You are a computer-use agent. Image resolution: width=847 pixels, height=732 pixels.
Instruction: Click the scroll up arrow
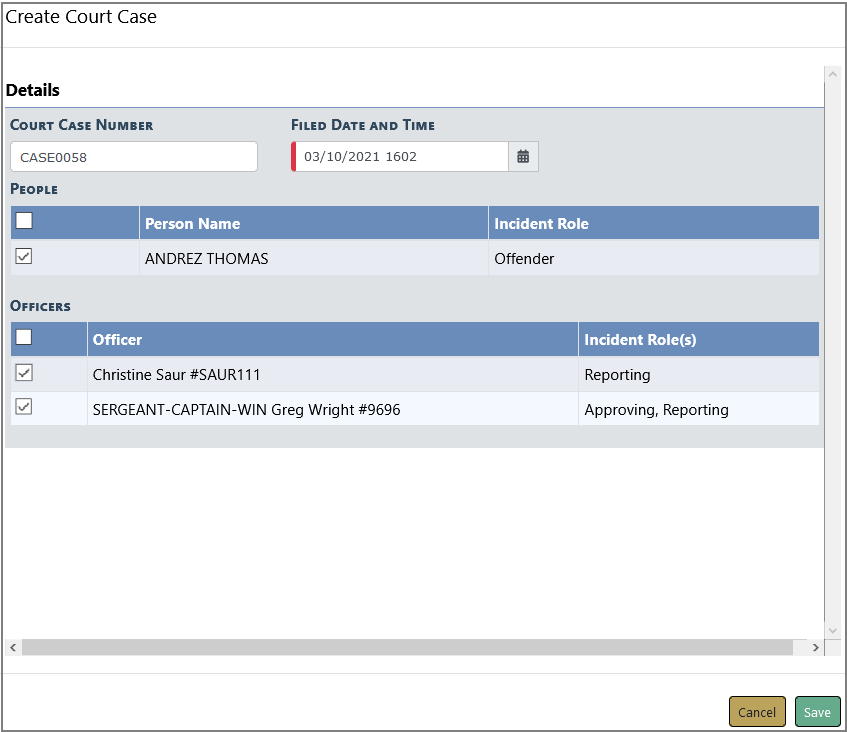[833, 75]
